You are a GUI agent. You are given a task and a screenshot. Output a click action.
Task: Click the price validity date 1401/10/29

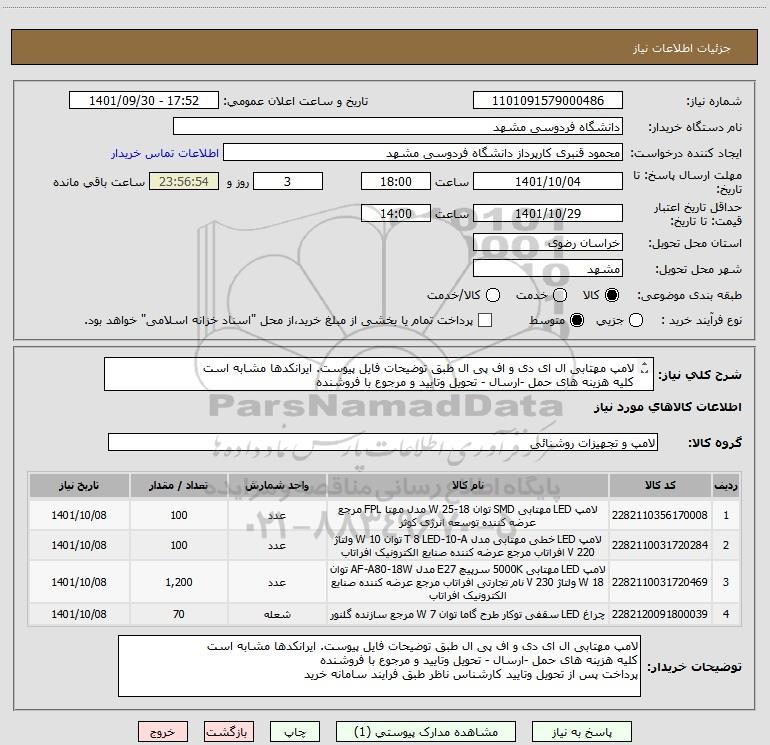pos(548,213)
